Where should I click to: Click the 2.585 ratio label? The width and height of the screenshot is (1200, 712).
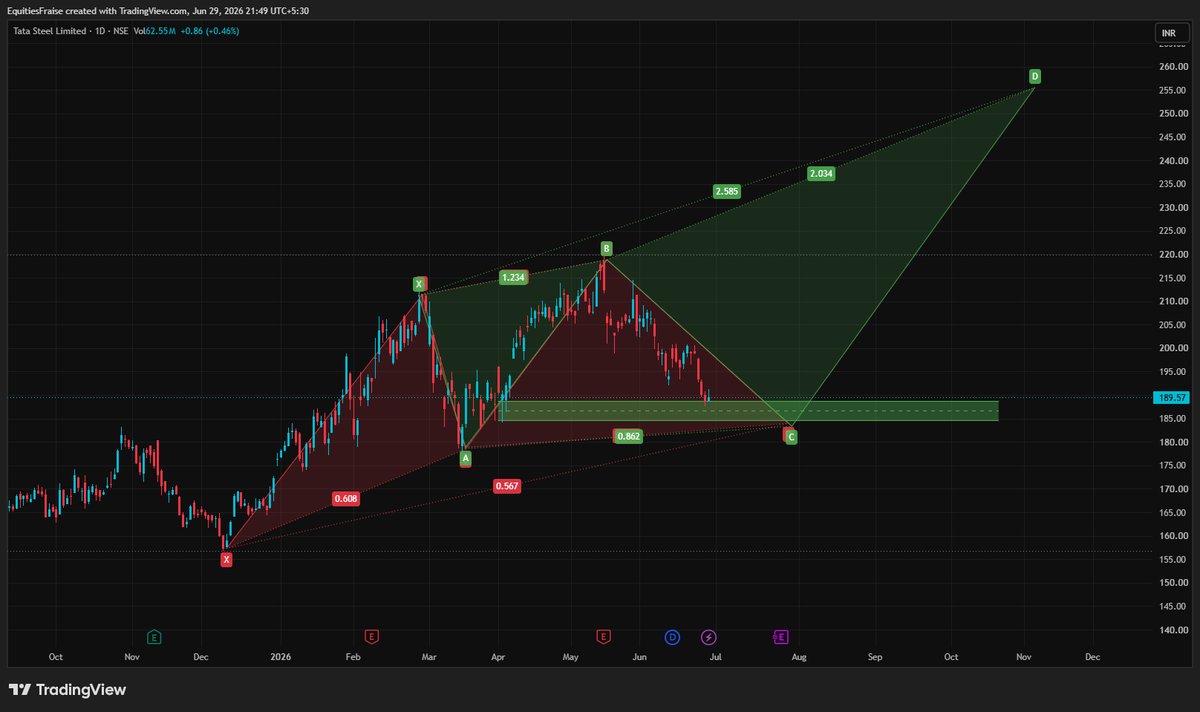pyautogui.click(x=727, y=191)
